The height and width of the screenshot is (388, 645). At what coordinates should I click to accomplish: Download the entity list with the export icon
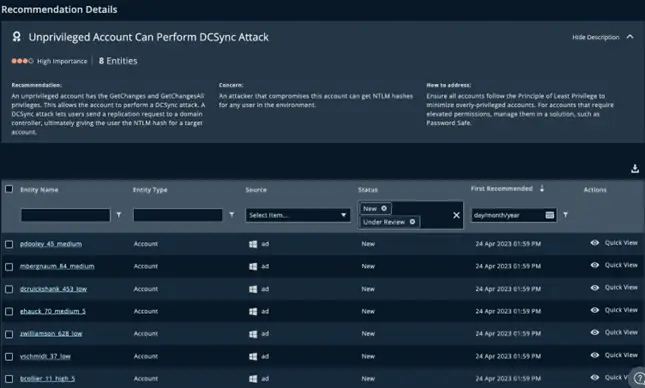coord(635,168)
